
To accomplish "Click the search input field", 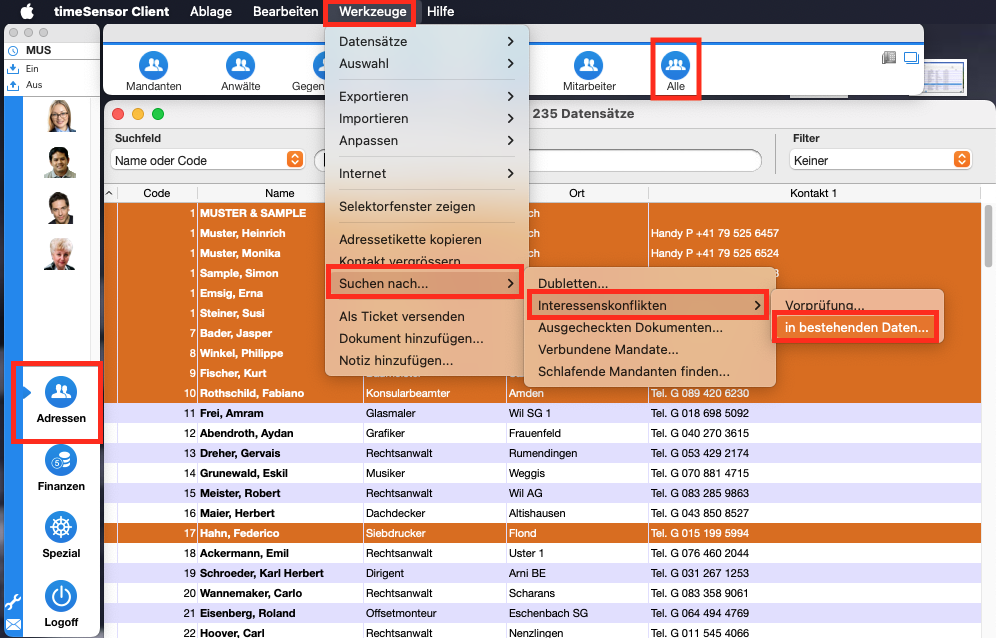I will (645, 160).
